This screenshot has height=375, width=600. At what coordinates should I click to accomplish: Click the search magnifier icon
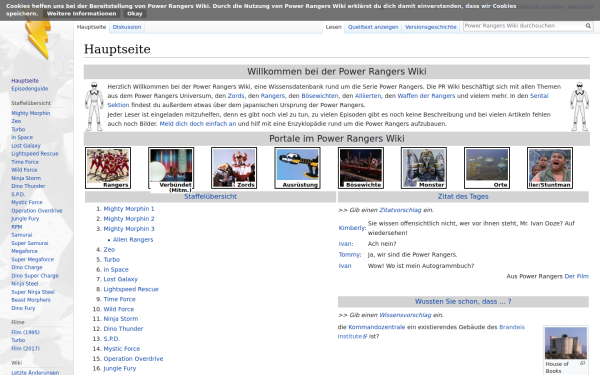coord(588,26)
